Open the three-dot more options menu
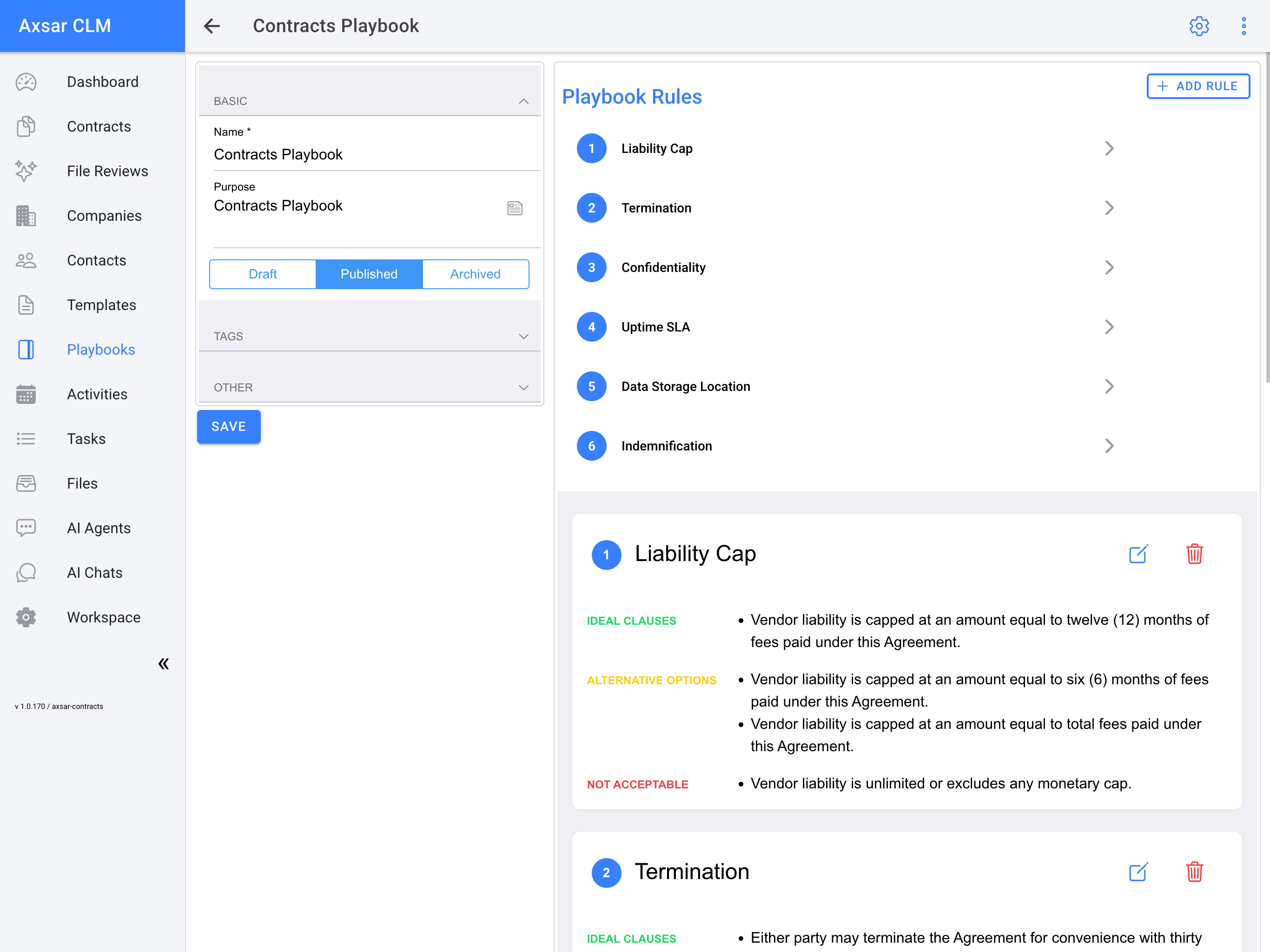Screen dimensions: 1270x952 point(1244,26)
